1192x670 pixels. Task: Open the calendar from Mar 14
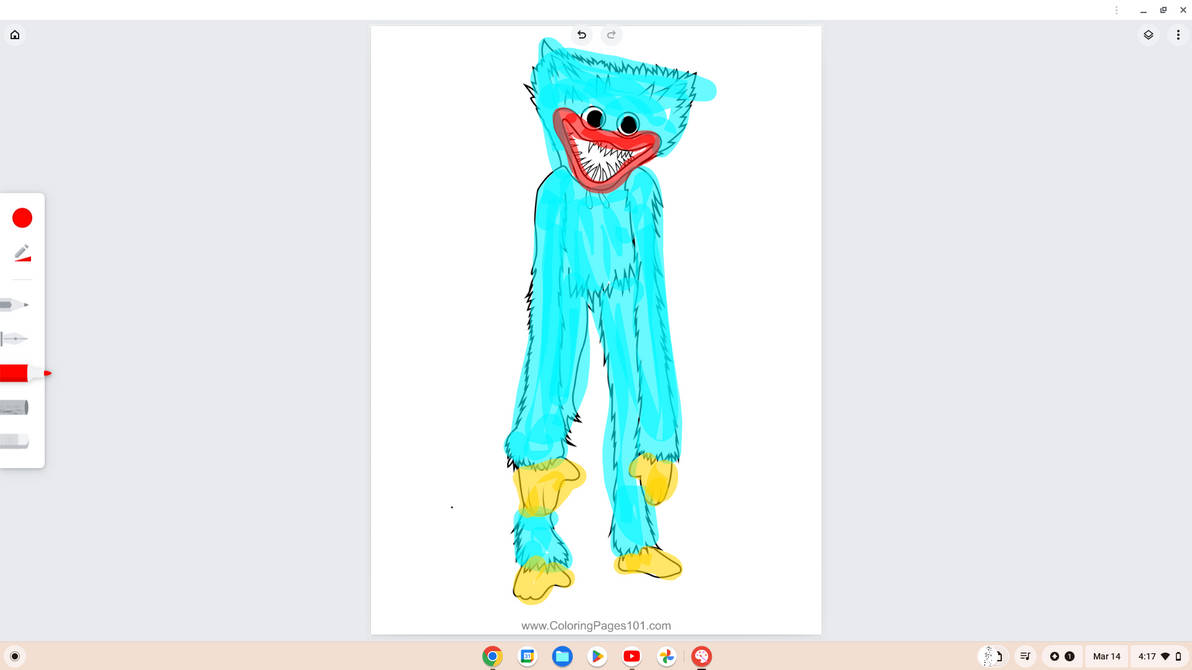[1106, 656]
